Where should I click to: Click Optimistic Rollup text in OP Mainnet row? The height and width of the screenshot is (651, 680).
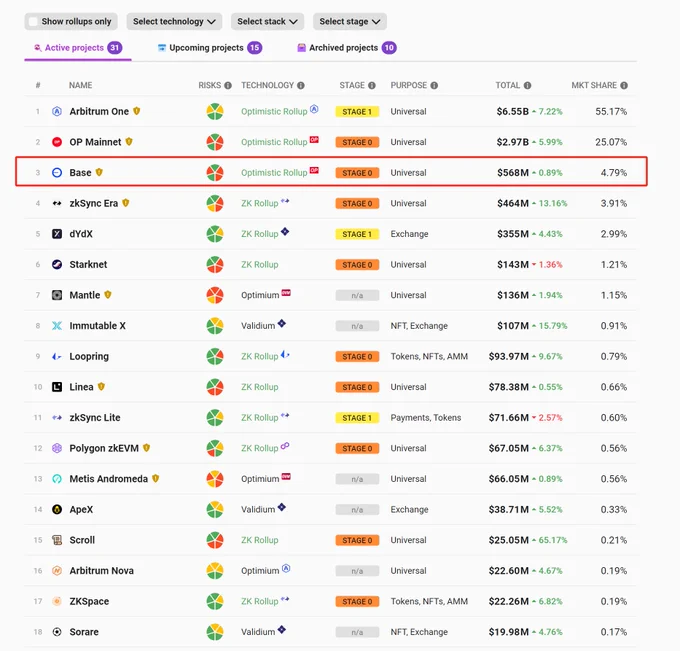(x=274, y=142)
